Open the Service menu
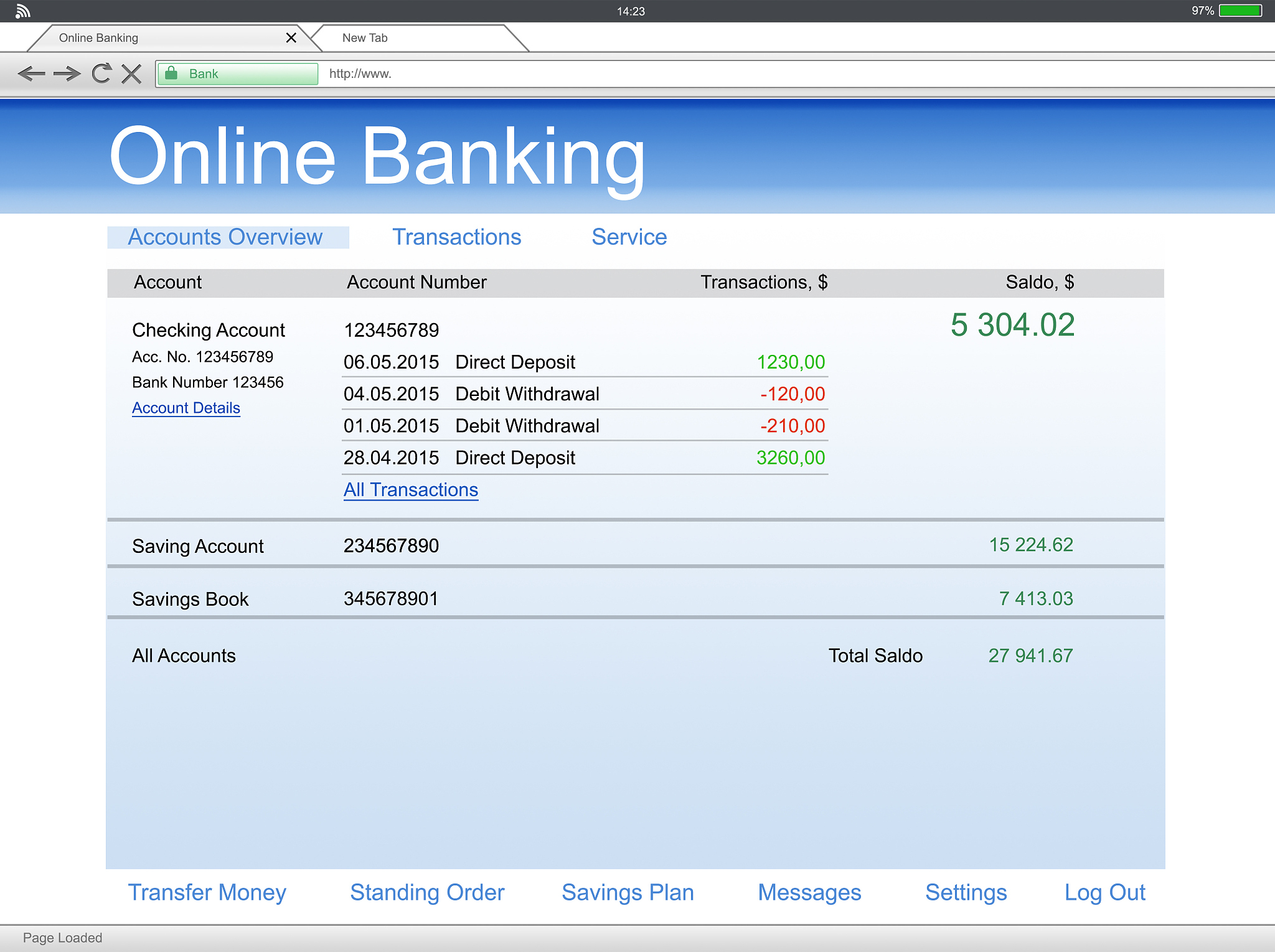This screenshot has width=1275, height=952. click(629, 237)
